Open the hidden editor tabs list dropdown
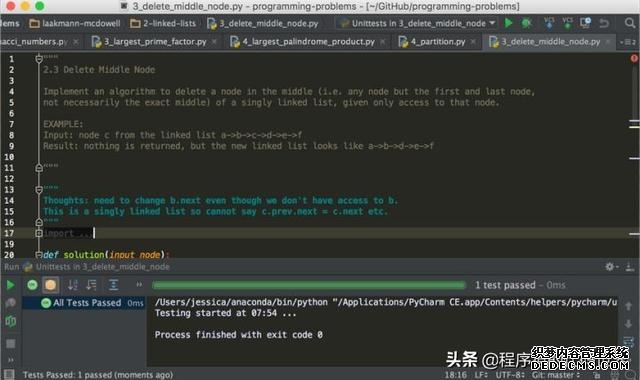 [627, 42]
